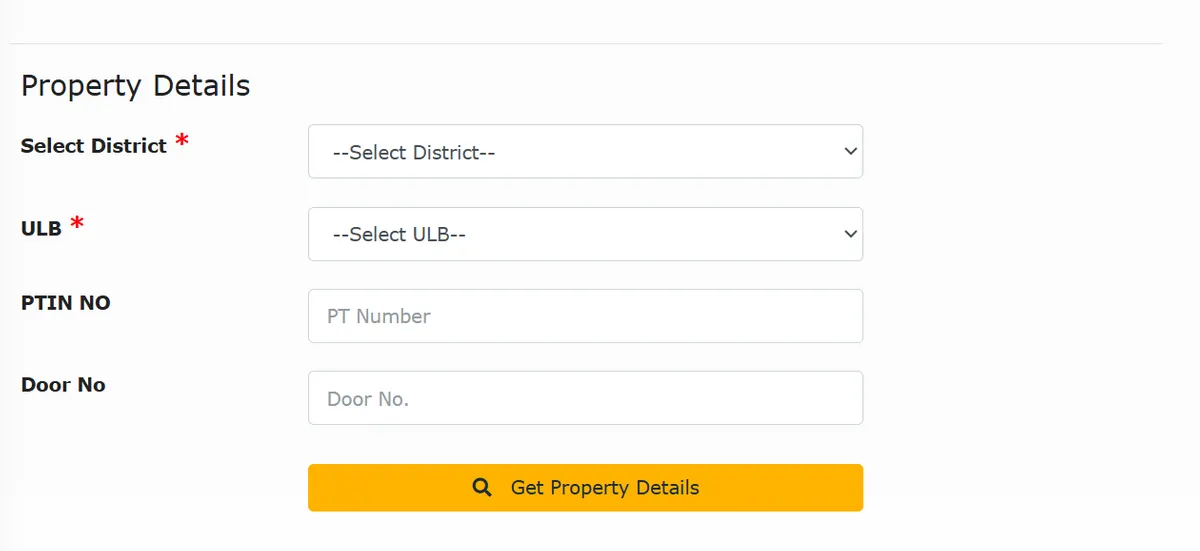Viewport: 1200px width, 551px height.
Task: Click the red asterisk beside Select District
Action: (181, 141)
